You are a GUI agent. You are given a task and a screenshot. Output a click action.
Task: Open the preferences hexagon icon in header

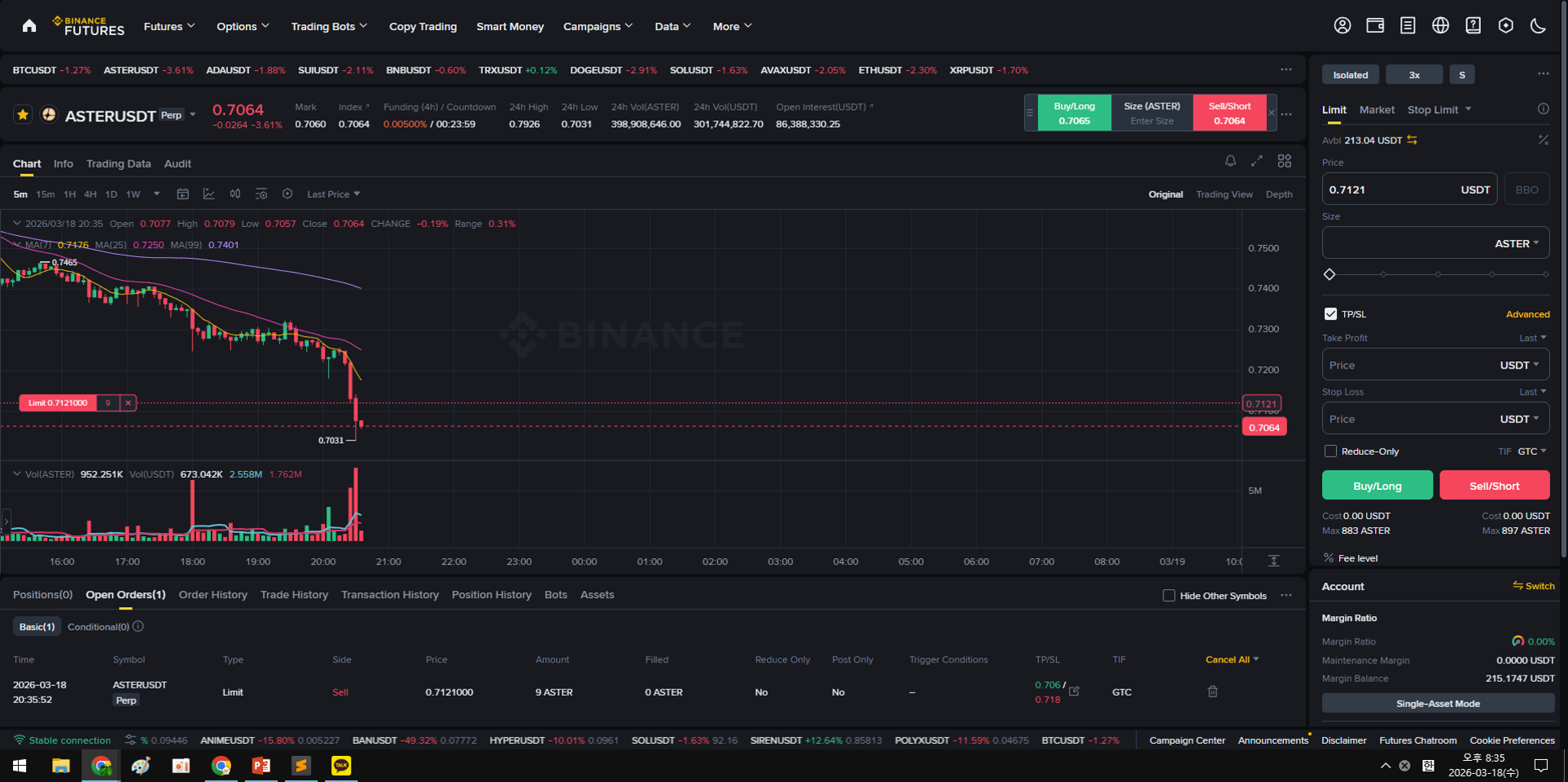1505,26
